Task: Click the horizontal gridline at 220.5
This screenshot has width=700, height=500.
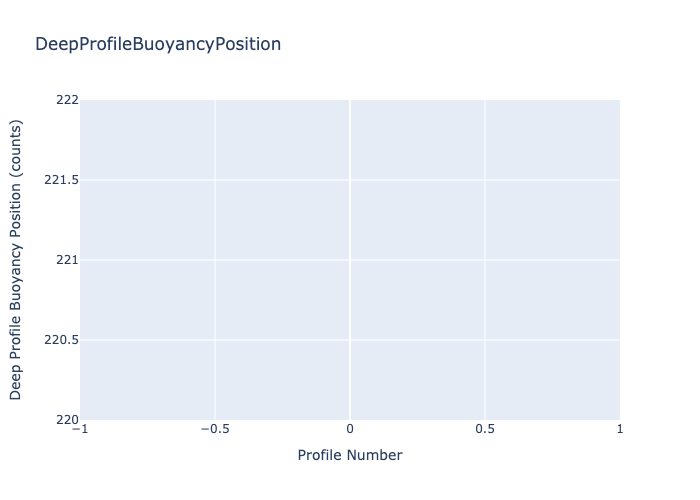Action: tap(280, 340)
